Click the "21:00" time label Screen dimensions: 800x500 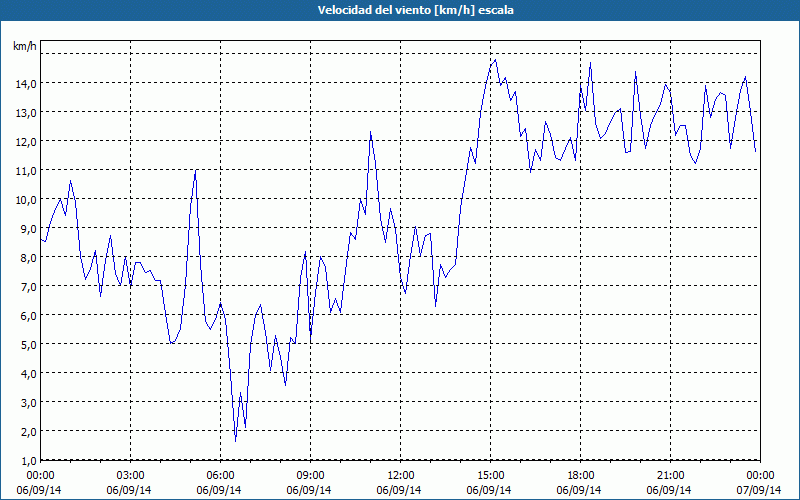[670, 476]
